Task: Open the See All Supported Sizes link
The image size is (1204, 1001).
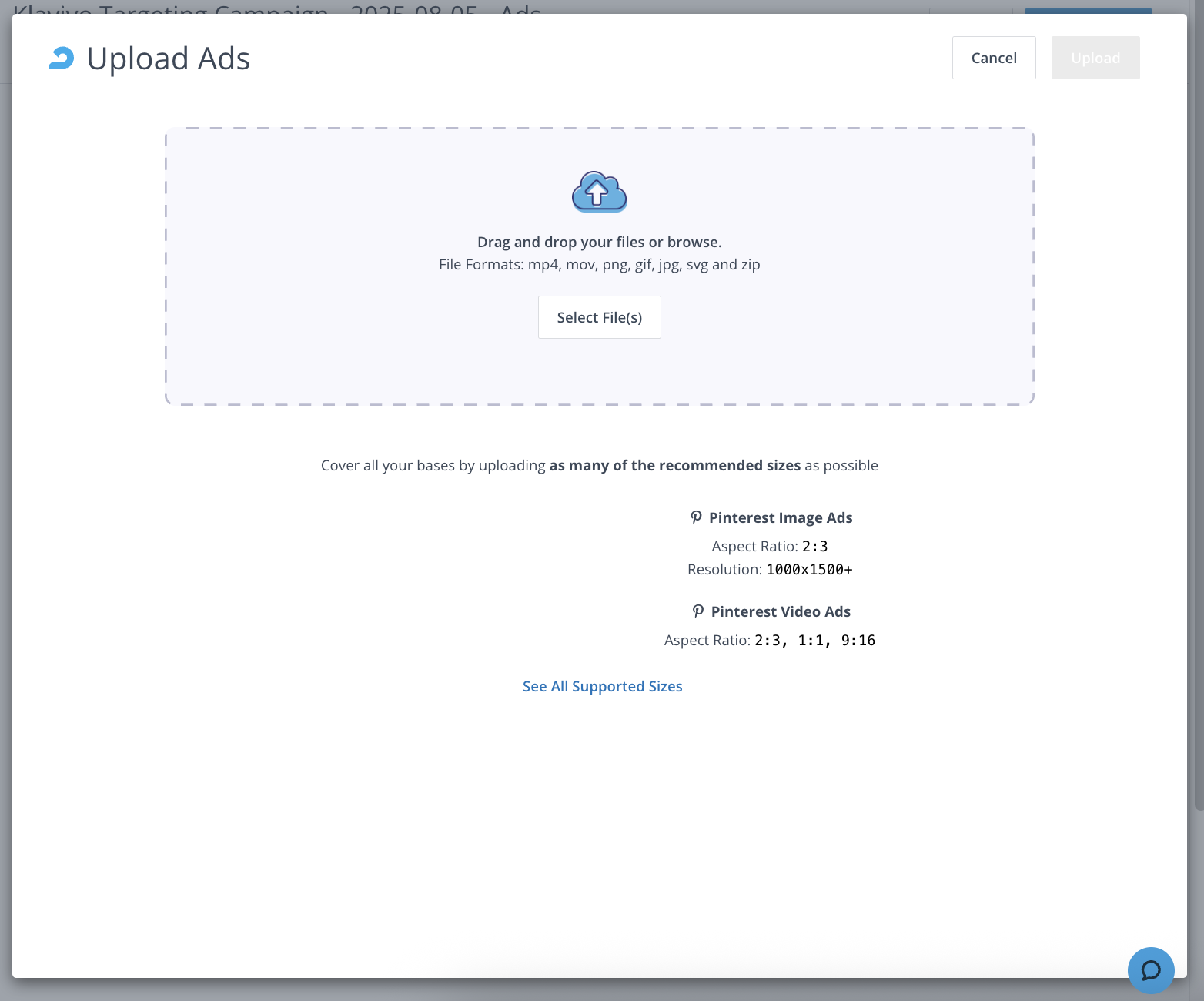Action: click(602, 686)
